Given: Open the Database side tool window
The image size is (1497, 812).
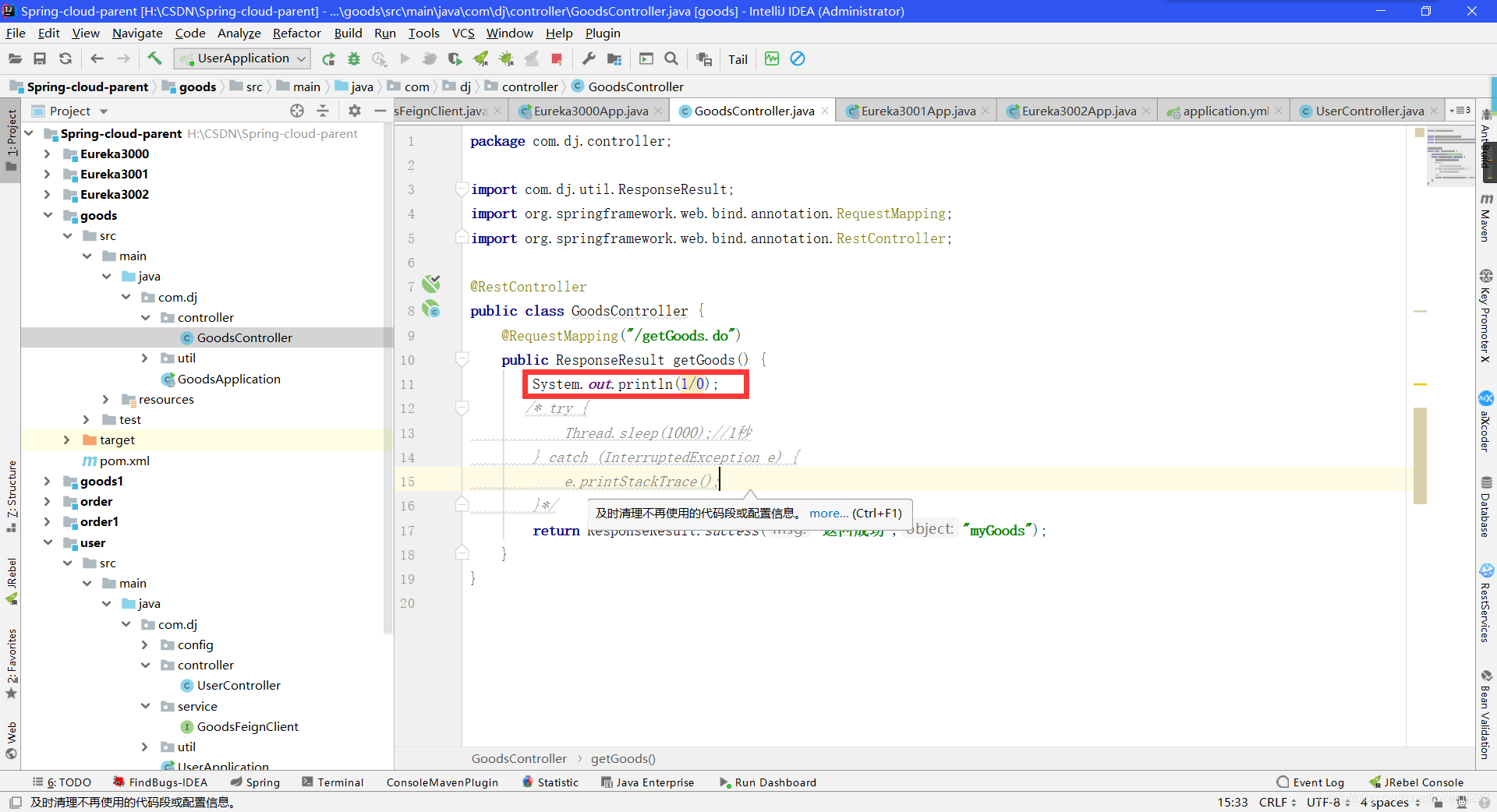Looking at the screenshot, I should coord(1486,507).
